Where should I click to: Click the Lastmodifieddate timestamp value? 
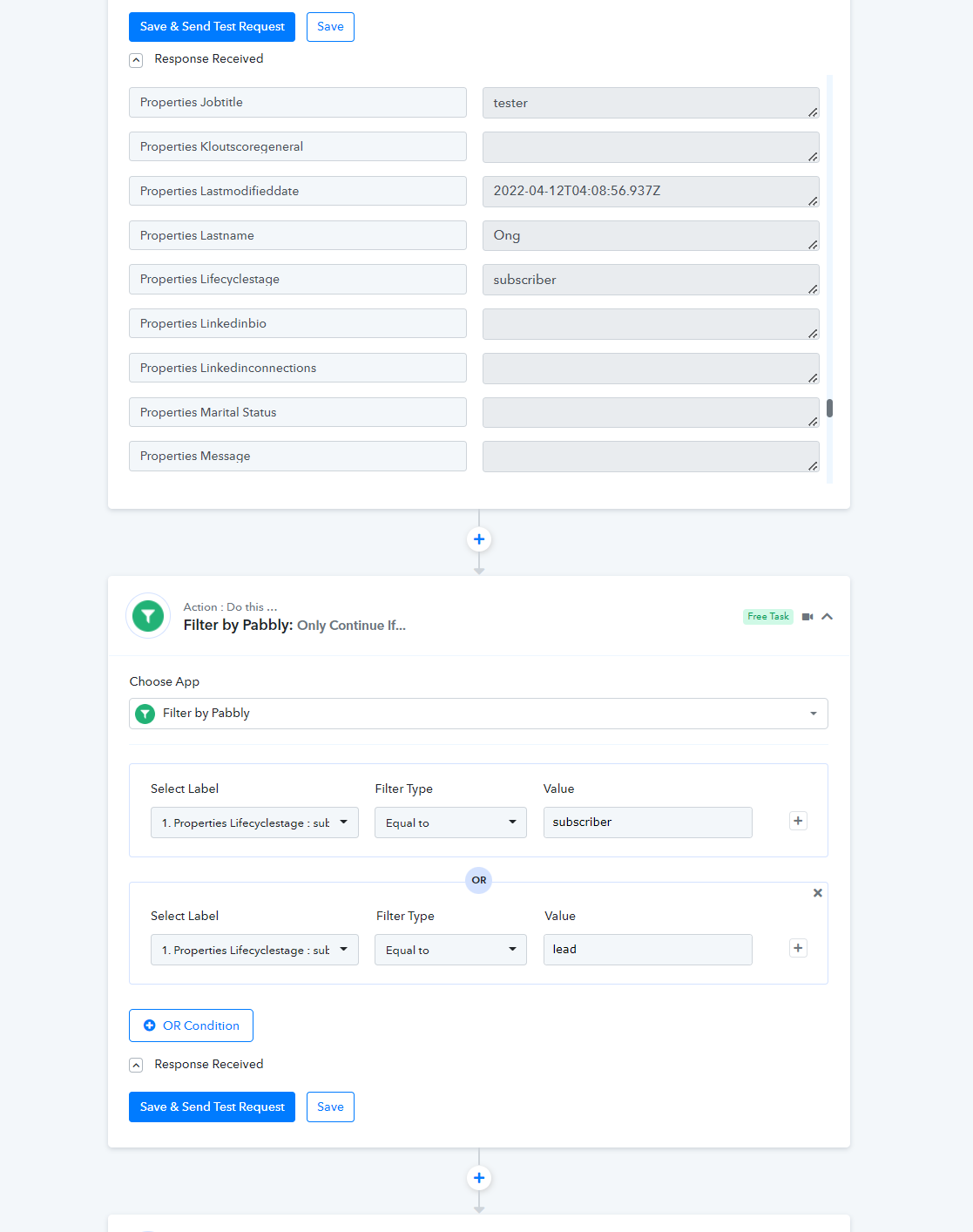pos(651,192)
